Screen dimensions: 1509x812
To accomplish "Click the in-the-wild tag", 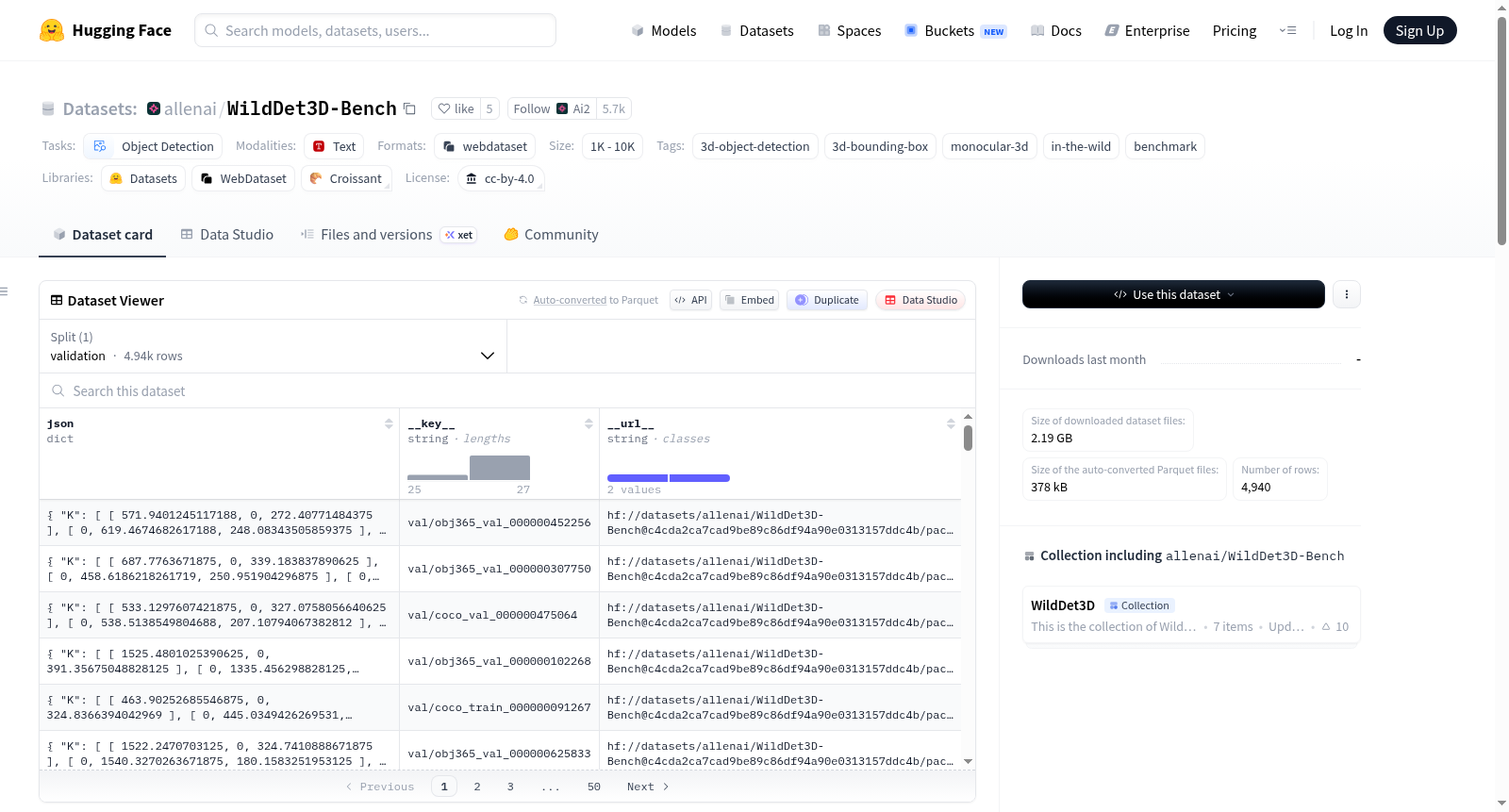I will click(1081, 146).
